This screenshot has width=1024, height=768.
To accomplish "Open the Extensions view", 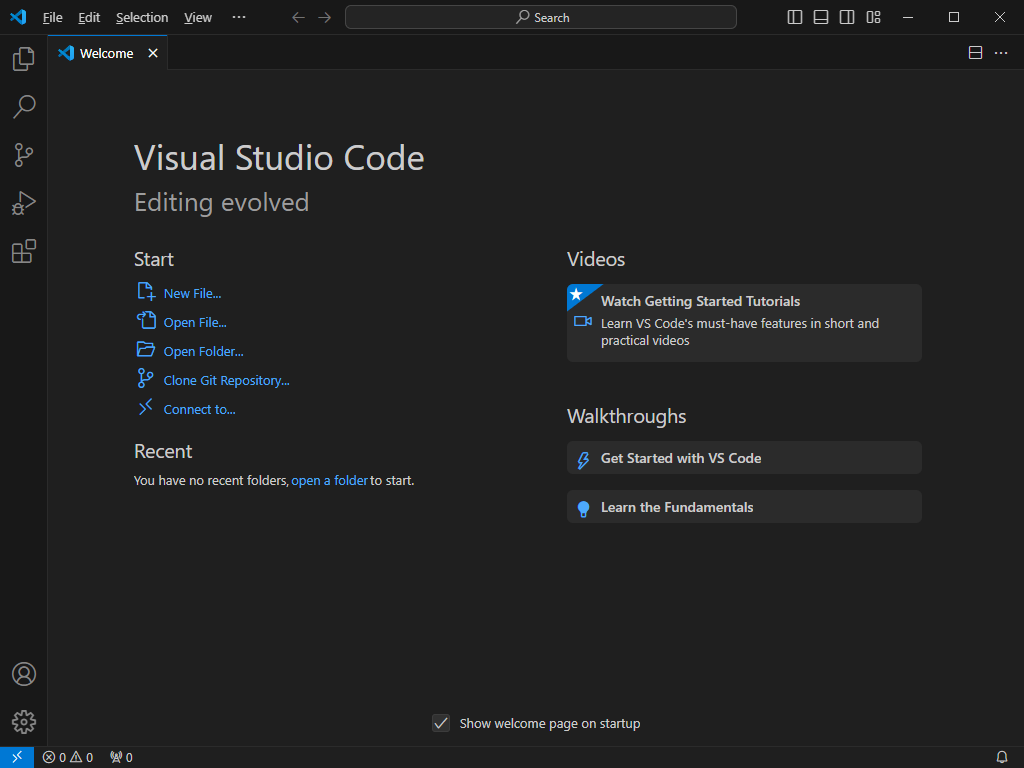I will (24, 251).
